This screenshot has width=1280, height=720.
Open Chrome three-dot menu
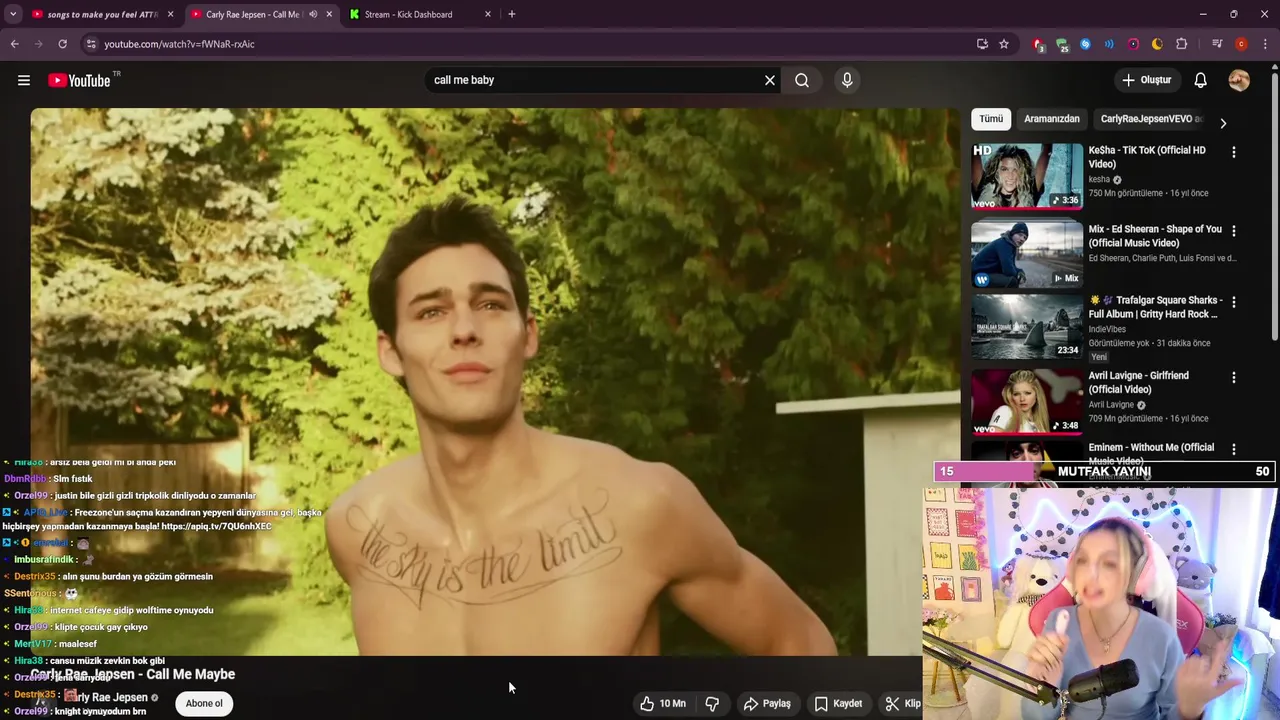click(x=1265, y=44)
